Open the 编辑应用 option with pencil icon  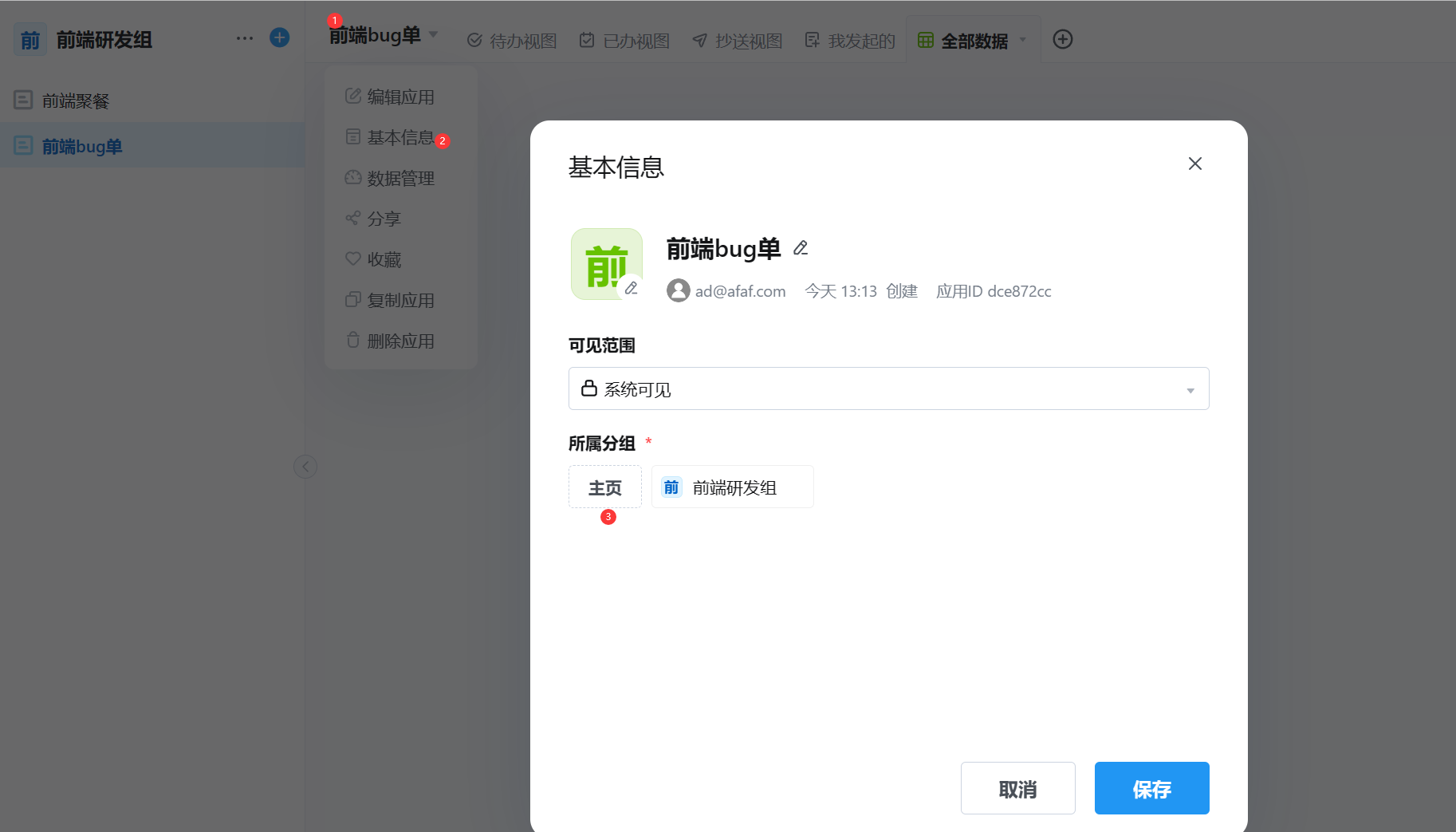tap(399, 96)
